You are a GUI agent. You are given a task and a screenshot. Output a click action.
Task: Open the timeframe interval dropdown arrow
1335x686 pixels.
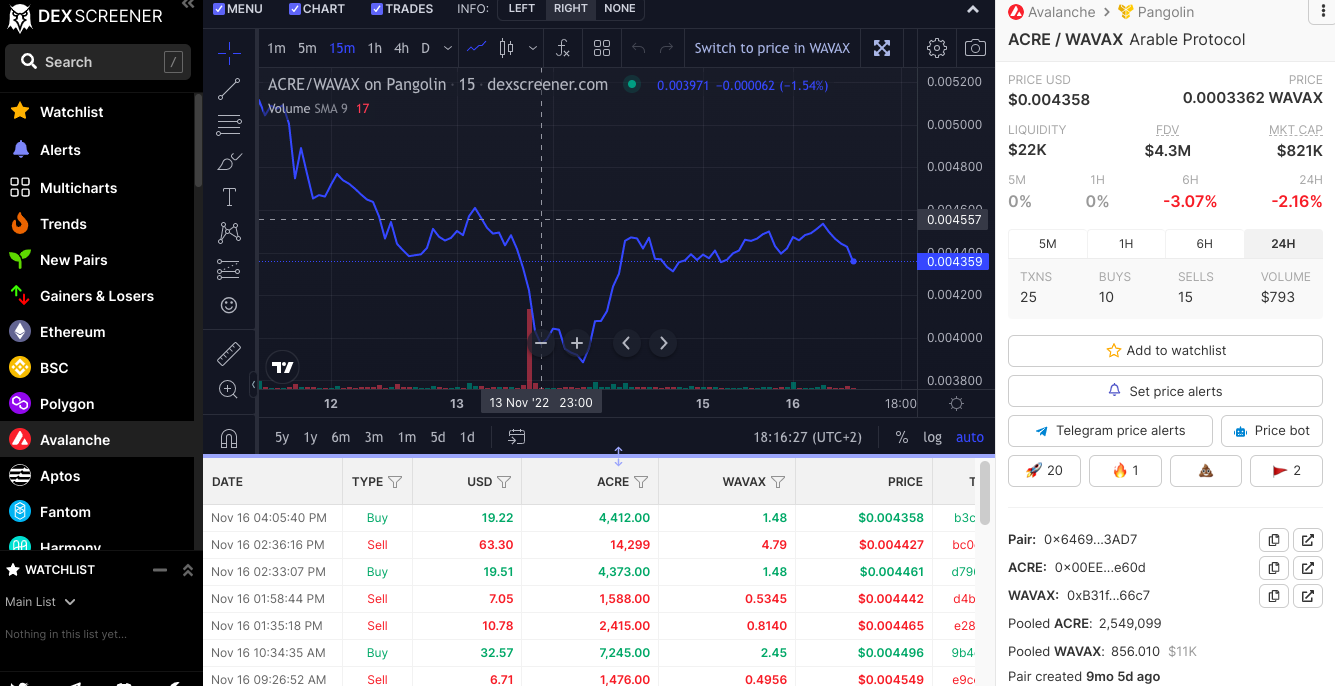(x=447, y=48)
